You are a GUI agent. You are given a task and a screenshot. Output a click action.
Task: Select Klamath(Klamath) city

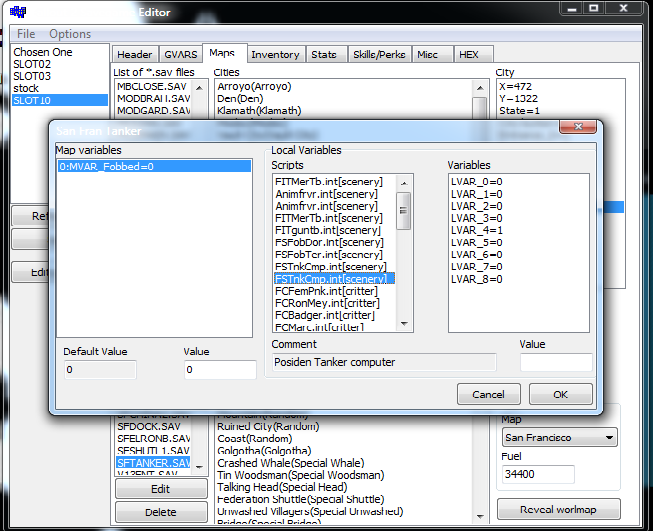pyautogui.click(x=259, y=111)
